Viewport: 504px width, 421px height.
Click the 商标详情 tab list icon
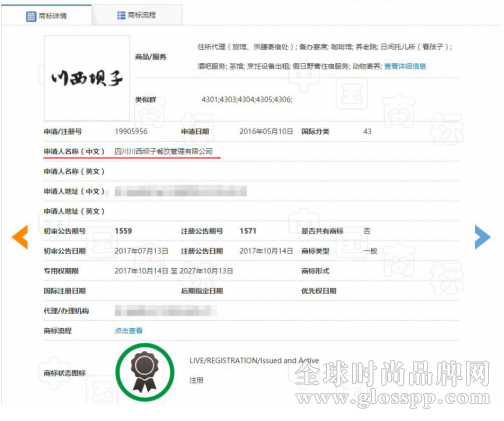(31, 16)
